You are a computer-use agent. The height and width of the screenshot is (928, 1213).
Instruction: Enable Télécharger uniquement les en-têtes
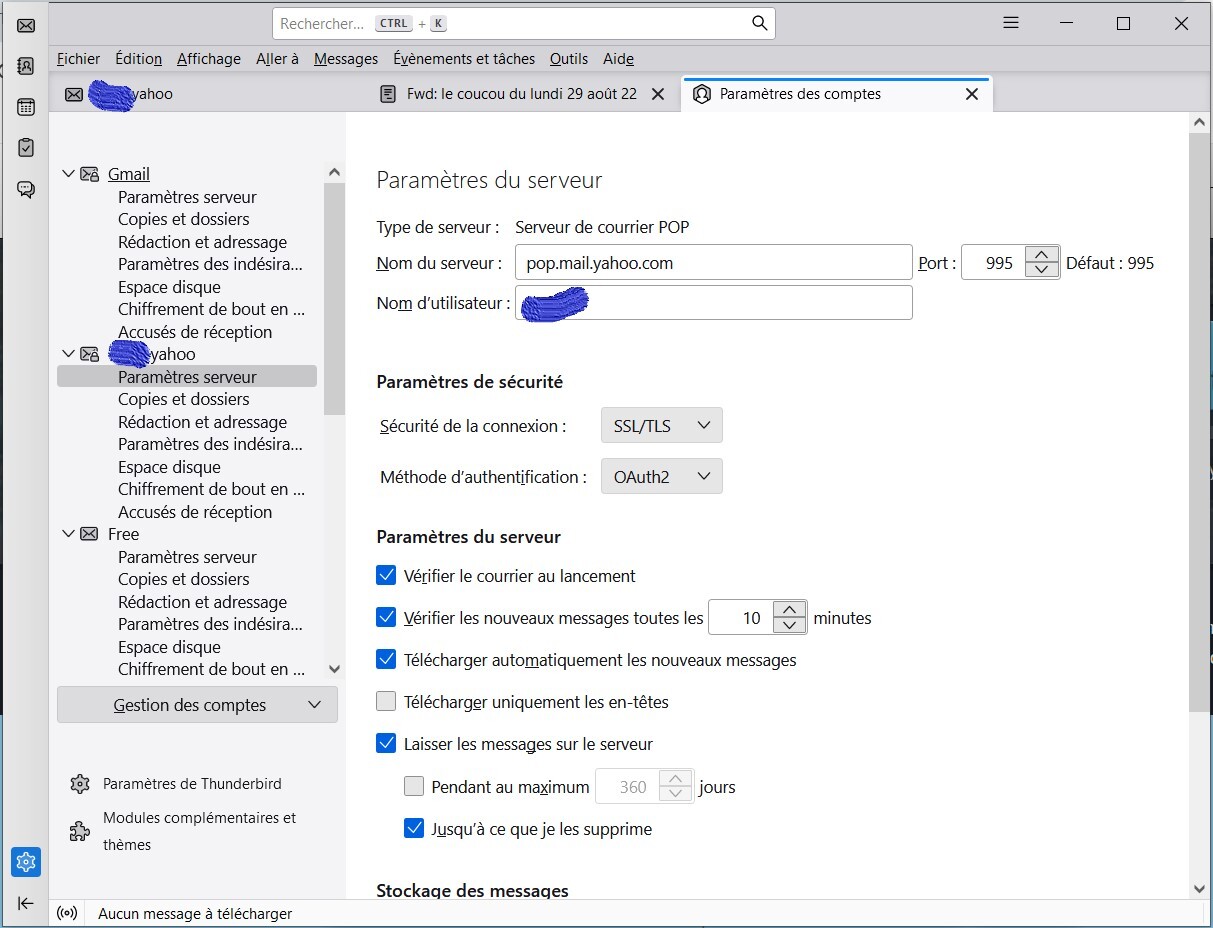tap(386, 701)
